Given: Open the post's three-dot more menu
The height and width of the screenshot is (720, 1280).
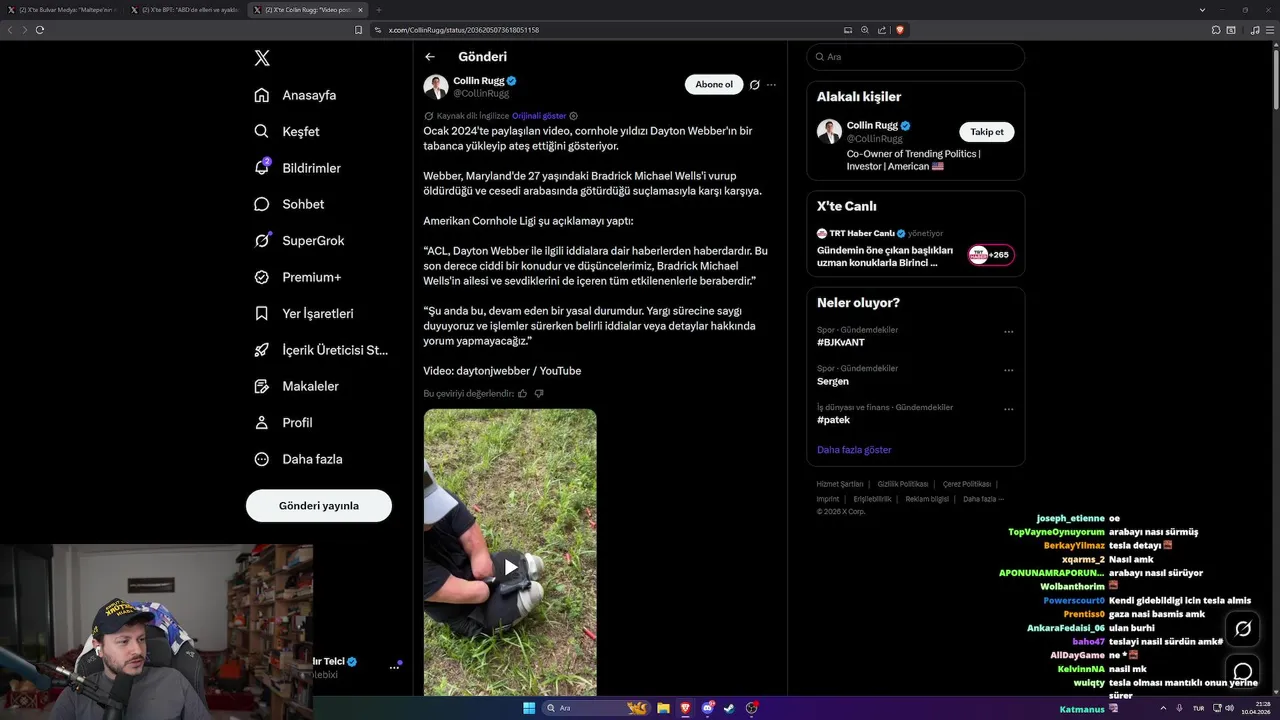Looking at the screenshot, I should pos(771,85).
